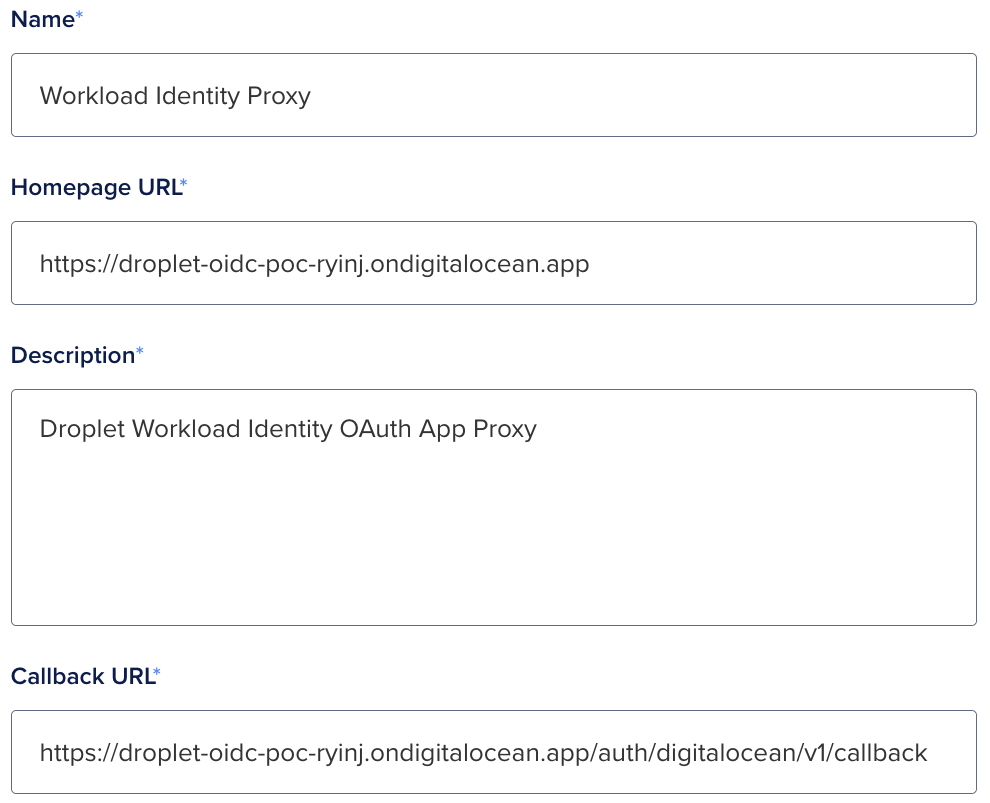
Task: Click the Name field label
Action: point(40,19)
